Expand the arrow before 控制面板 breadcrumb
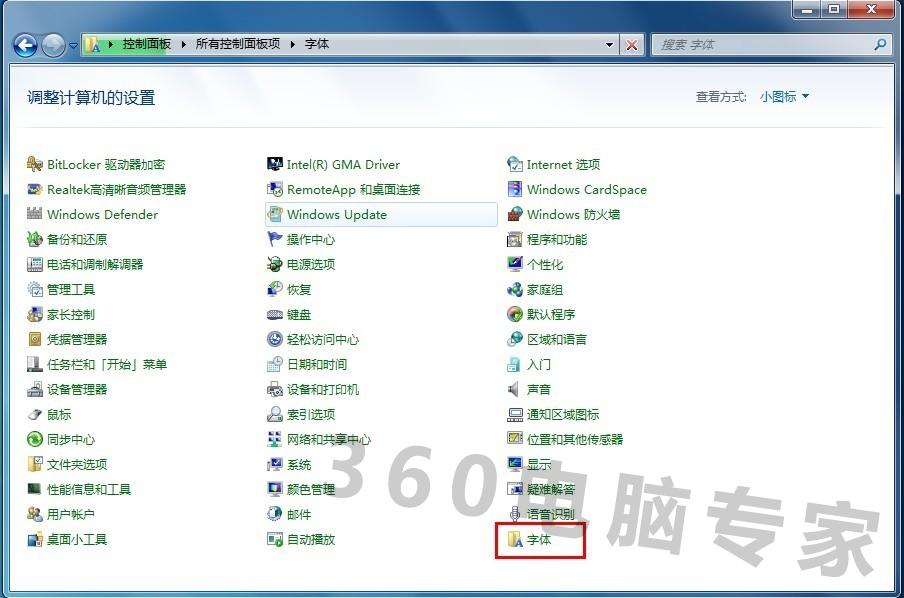Viewport: 904px width, 598px height. (x=111, y=44)
